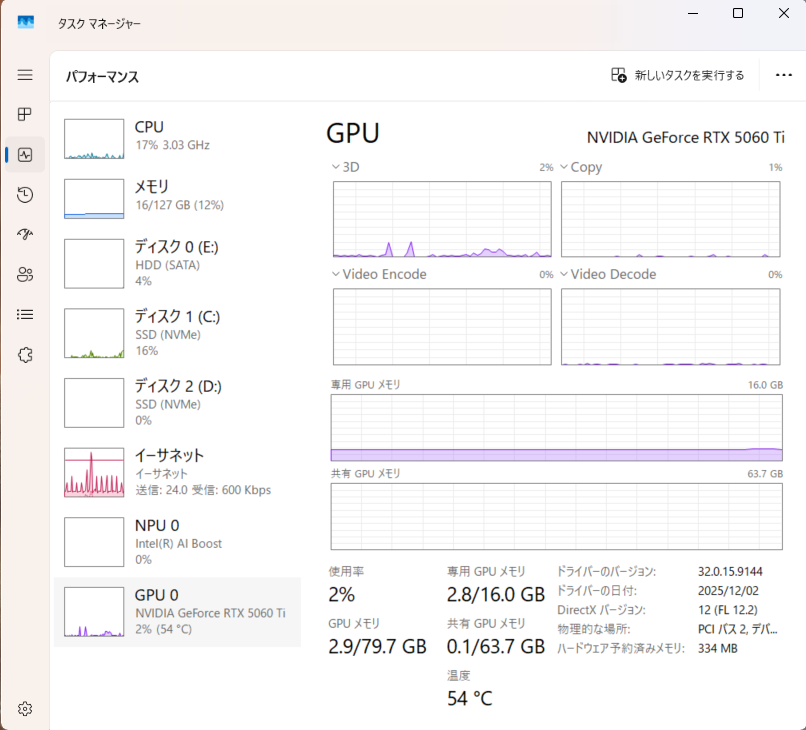Open the Users page icon
The height and width of the screenshot is (730, 806).
point(25,275)
